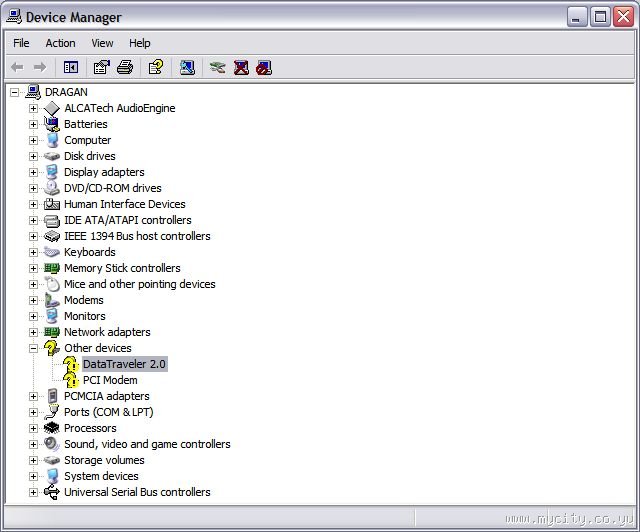Click the Uninstall device toolbar icon
This screenshot has width=640, height=532.
(x=241, y=67)
